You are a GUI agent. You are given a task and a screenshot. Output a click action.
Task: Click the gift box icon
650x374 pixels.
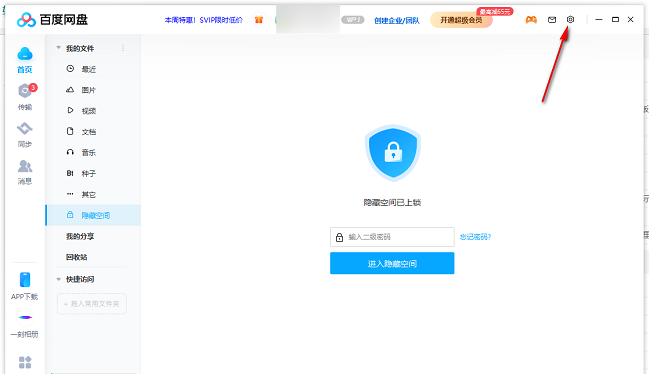point(259,19)
